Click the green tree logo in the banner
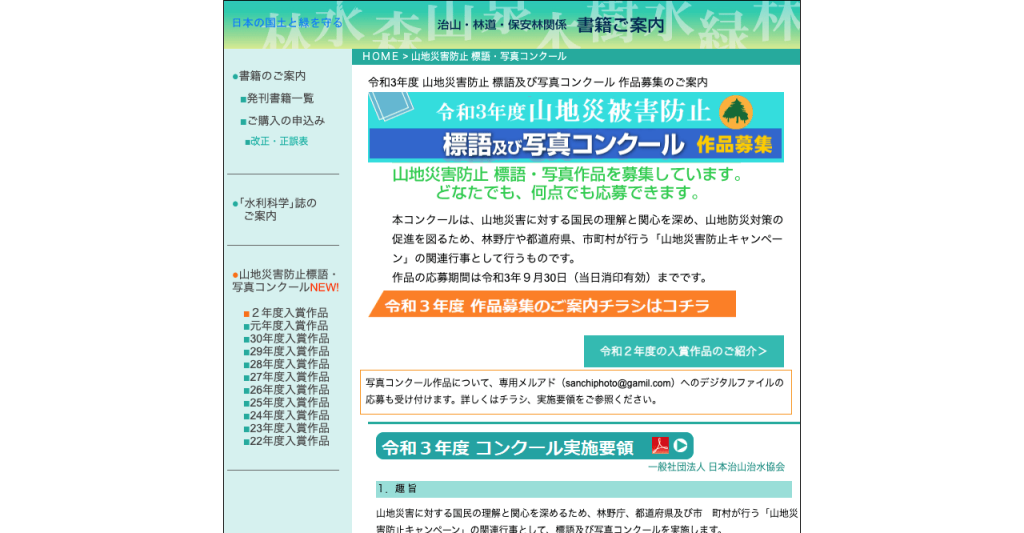 click(x=735, y=110)
